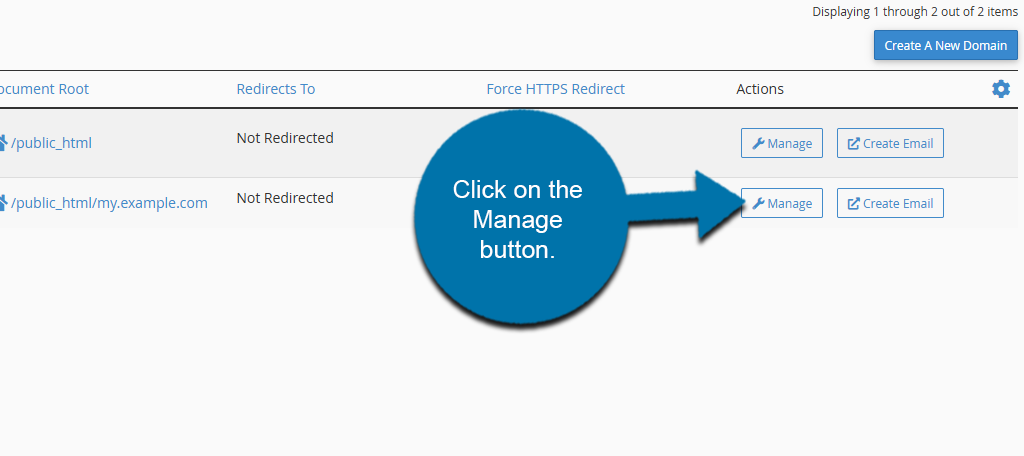Viewport: 1024px width, 456px height.
Task: Sort by the Force HTTPS Redirect column
Action: [x=555, y=89]
